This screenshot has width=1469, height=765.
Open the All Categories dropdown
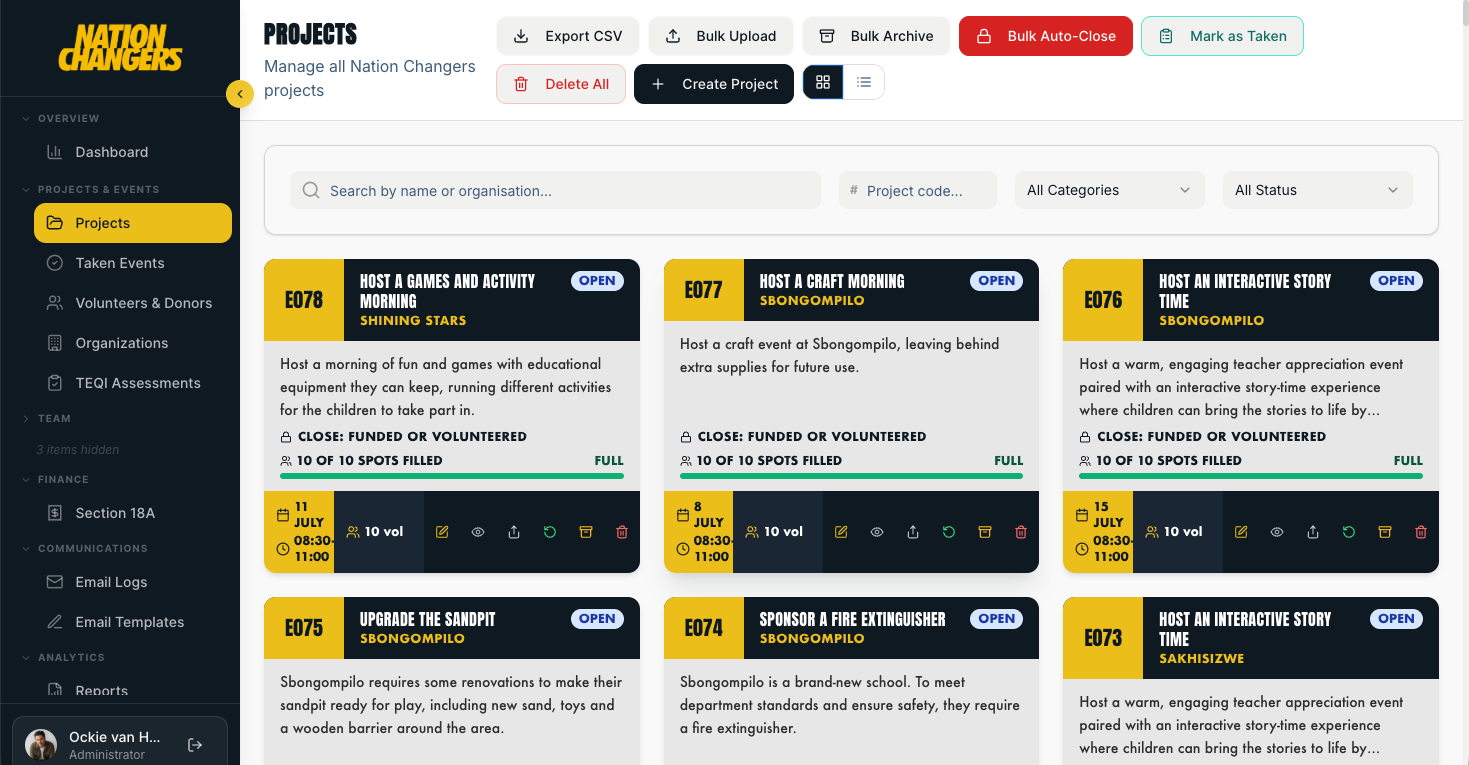1109,190
